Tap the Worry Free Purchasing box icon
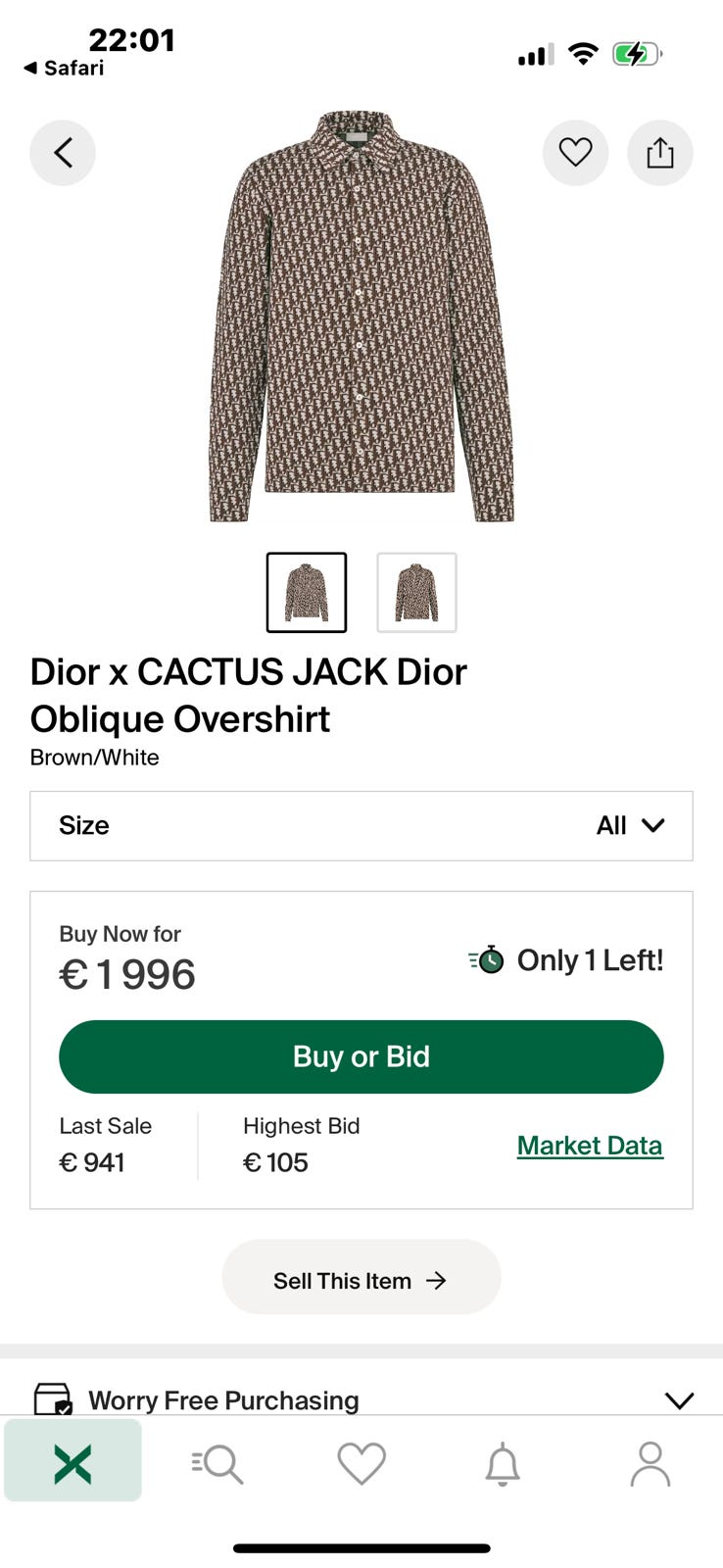 [x=53, y=1398]
